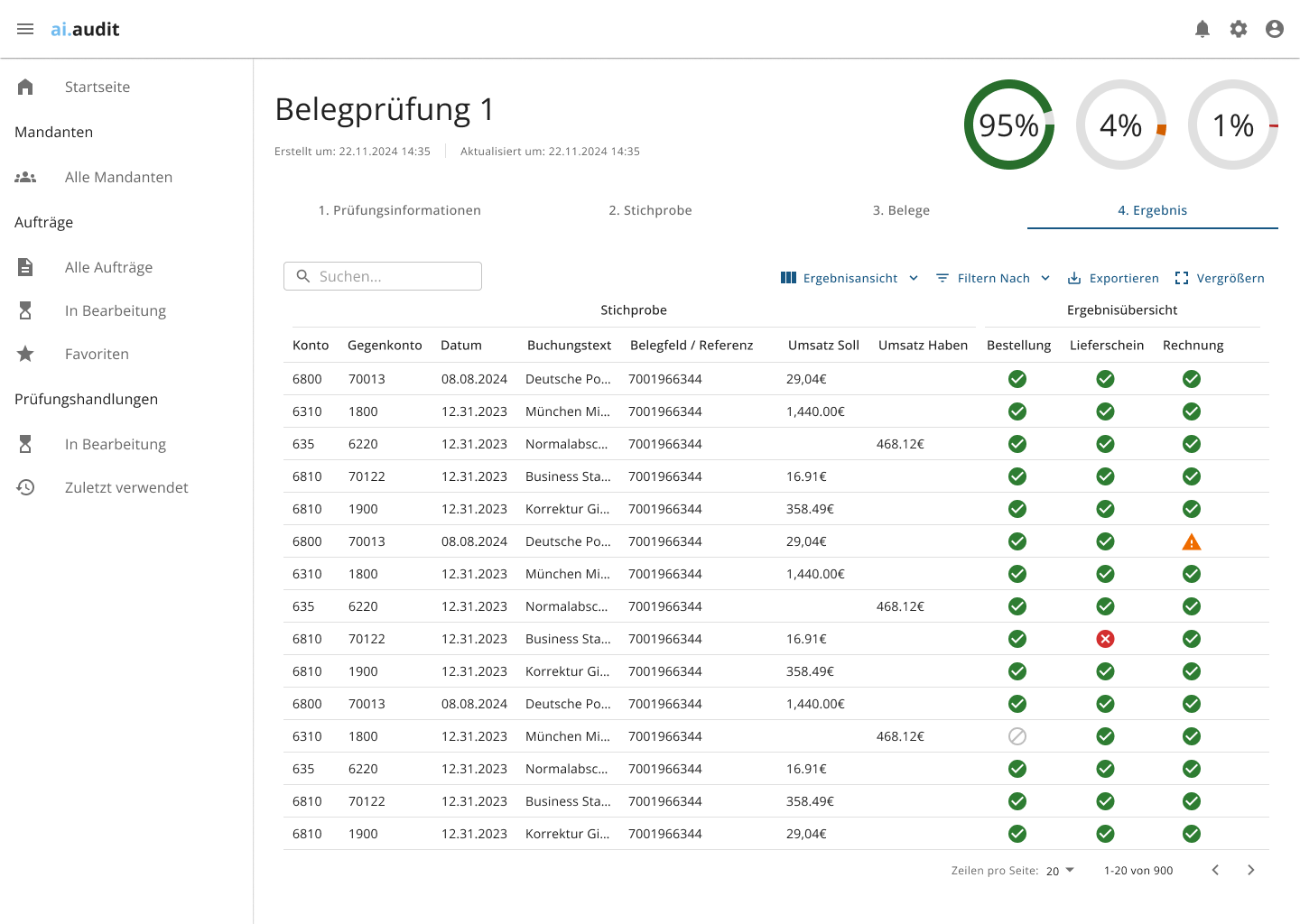The image size is (1300, 924).
Task: Click the Ergebnisansicht columns icon
Action: [x=788, y=278]
